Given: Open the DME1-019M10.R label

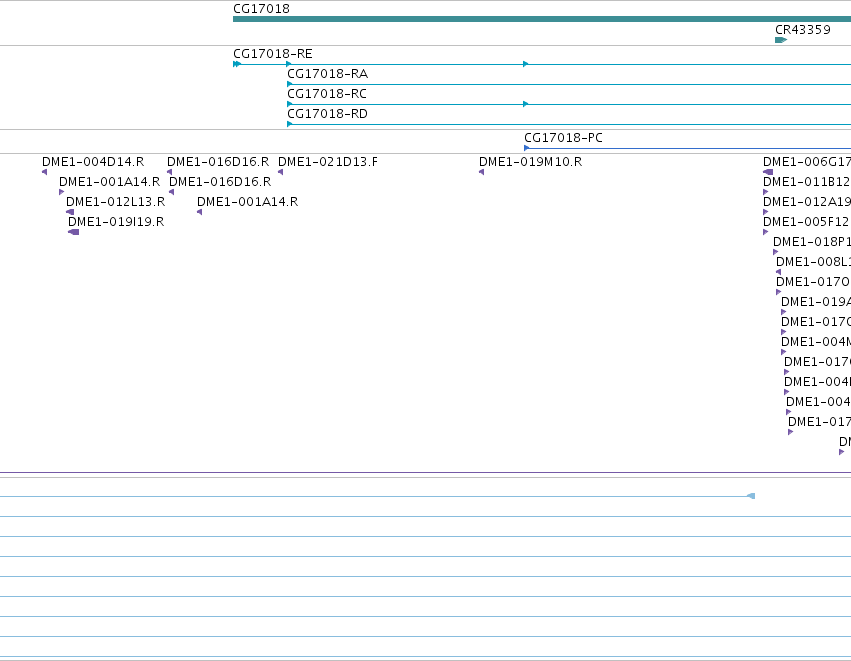Looking at the screenshot, I should (x=530, y=162).
